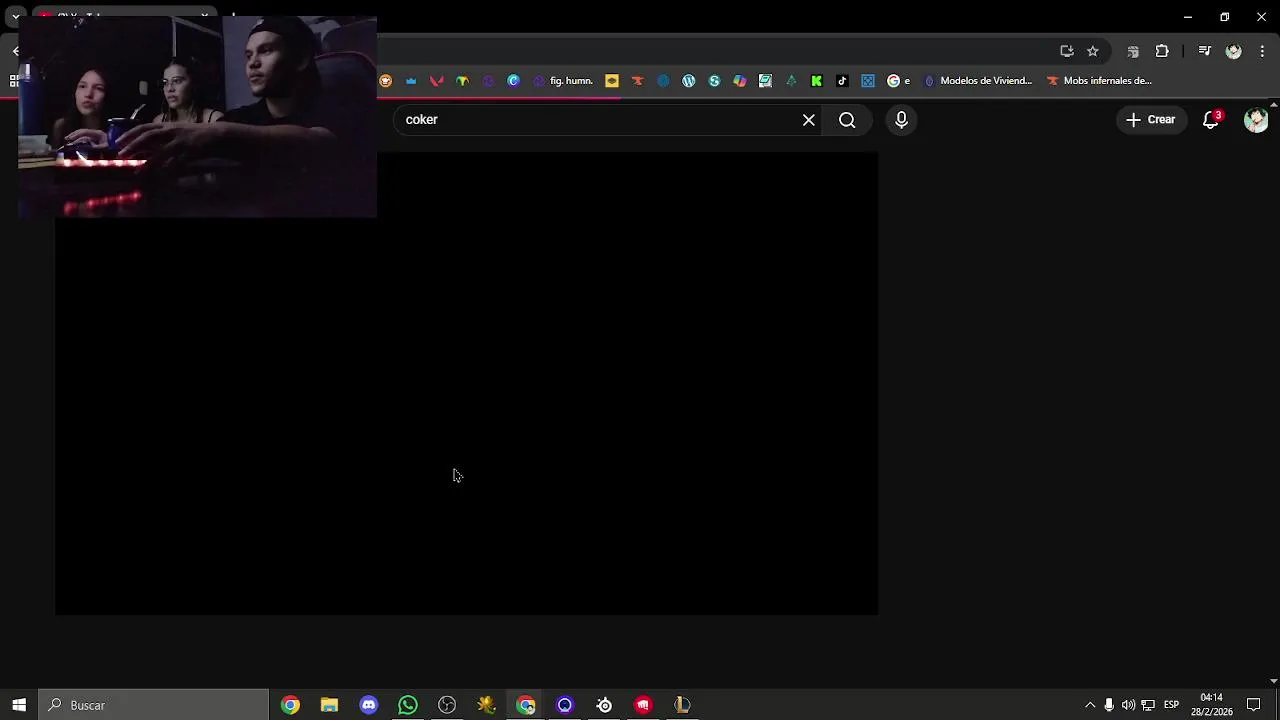The image size is (1280, 720).
Task: Open the Mobs infernales de... bookmark
Action: pos(1099,81)
